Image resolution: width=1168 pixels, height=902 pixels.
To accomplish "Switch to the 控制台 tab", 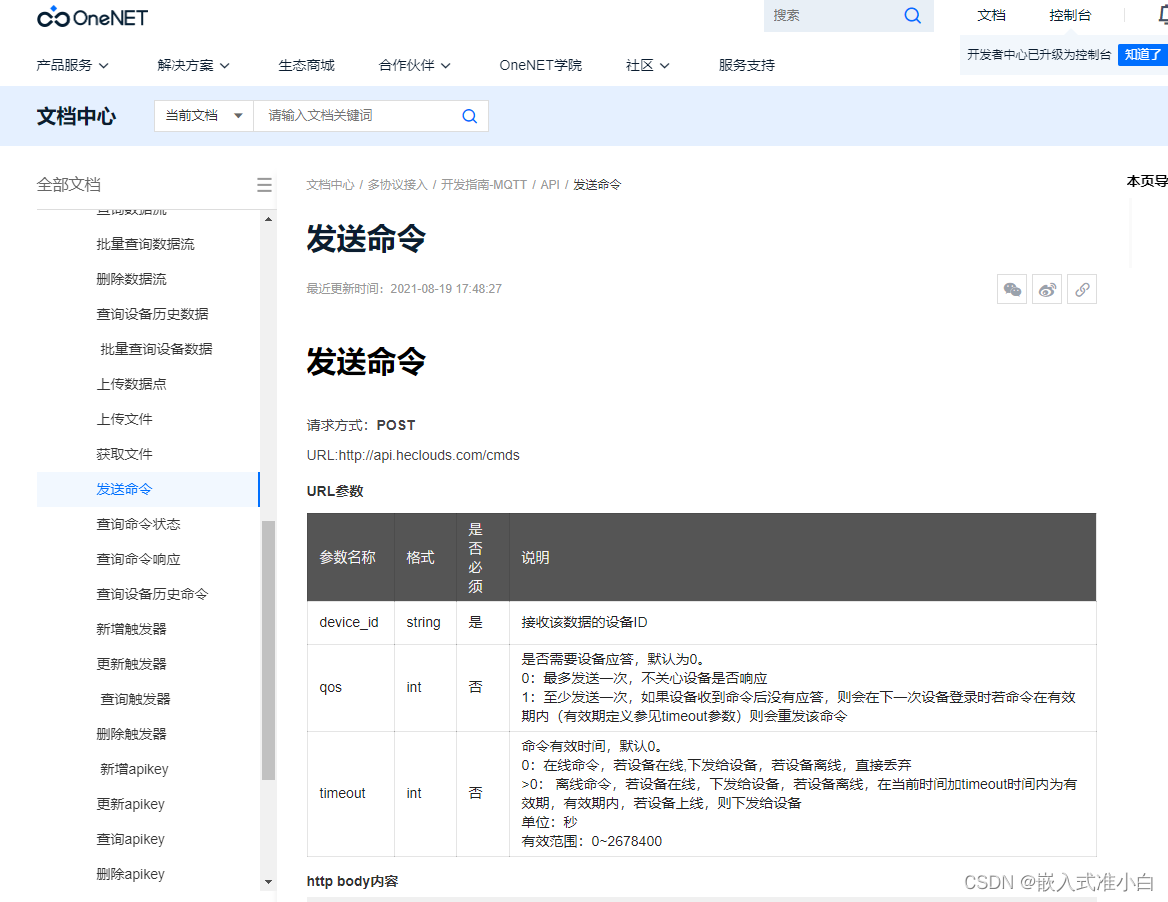I will (1069, 14).
